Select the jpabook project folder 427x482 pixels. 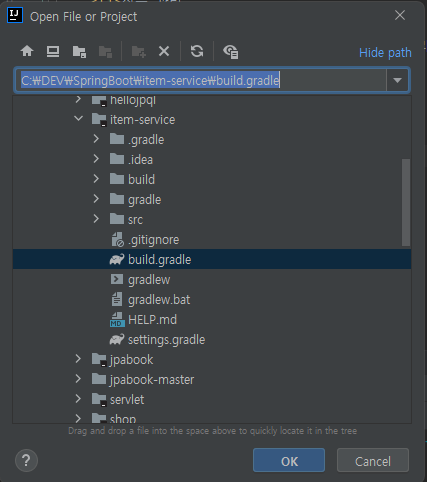point(212,359)
